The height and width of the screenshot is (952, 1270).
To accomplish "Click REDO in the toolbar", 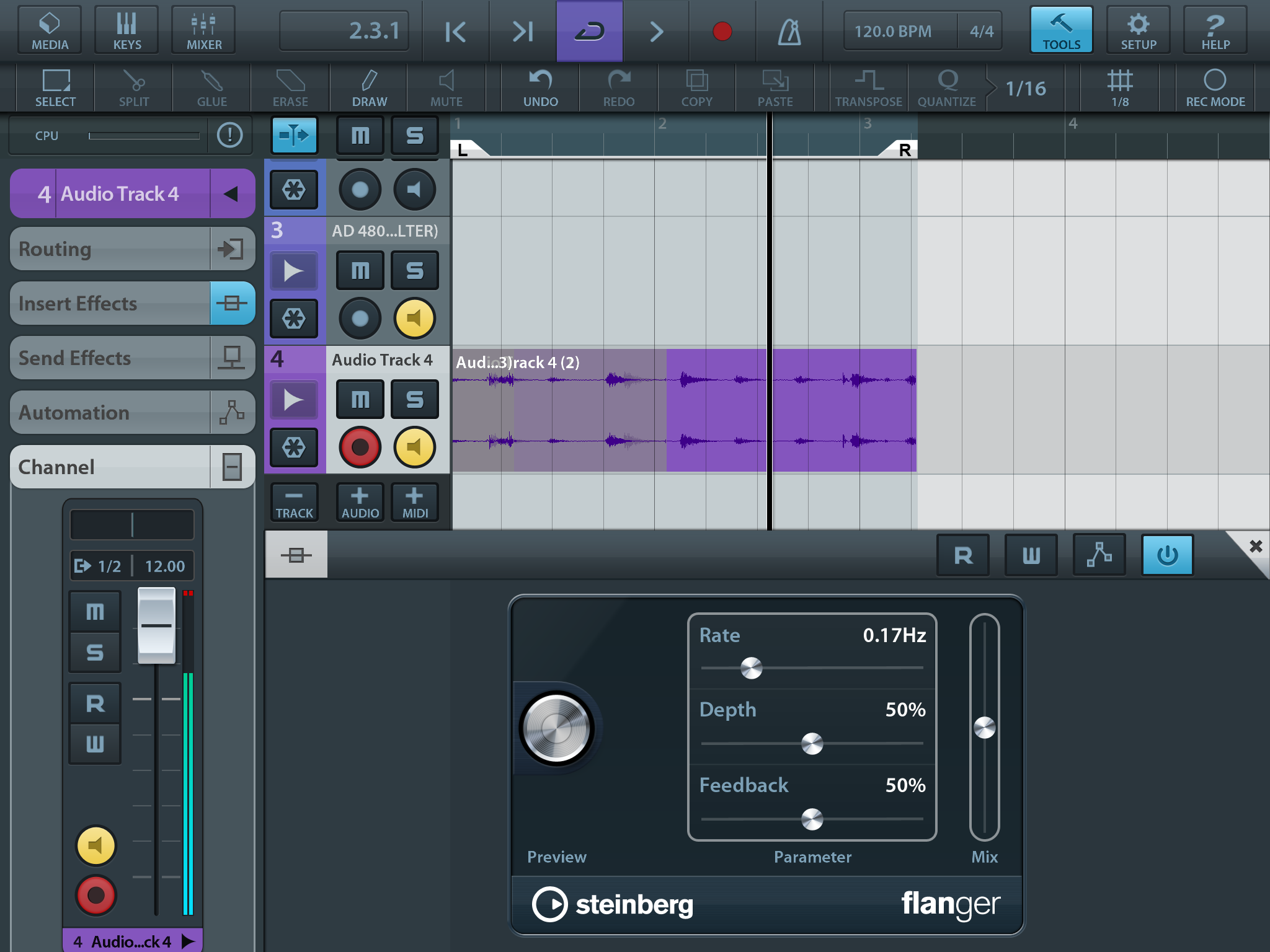I will pyautogui.click(x=619, y=88).
